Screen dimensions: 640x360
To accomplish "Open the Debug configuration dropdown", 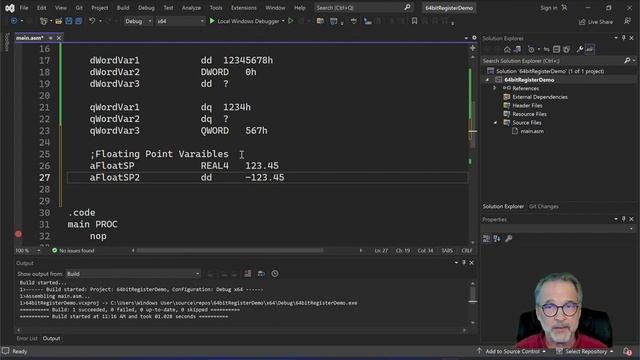I will (138, 21).
